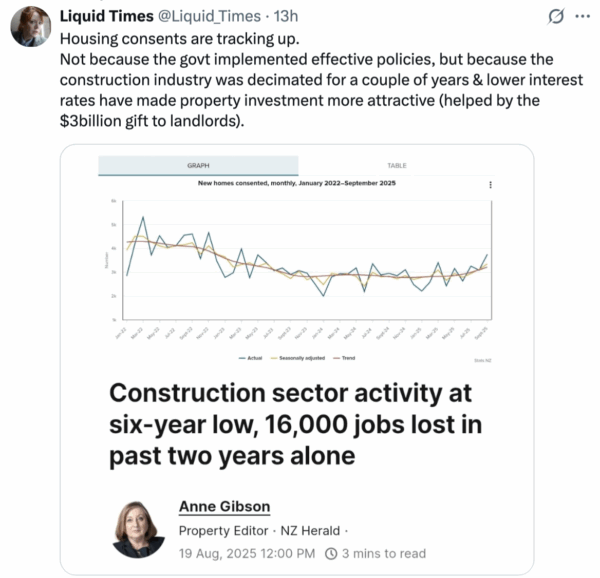Open the chart's vertical dots options menu

coord(490,185)
